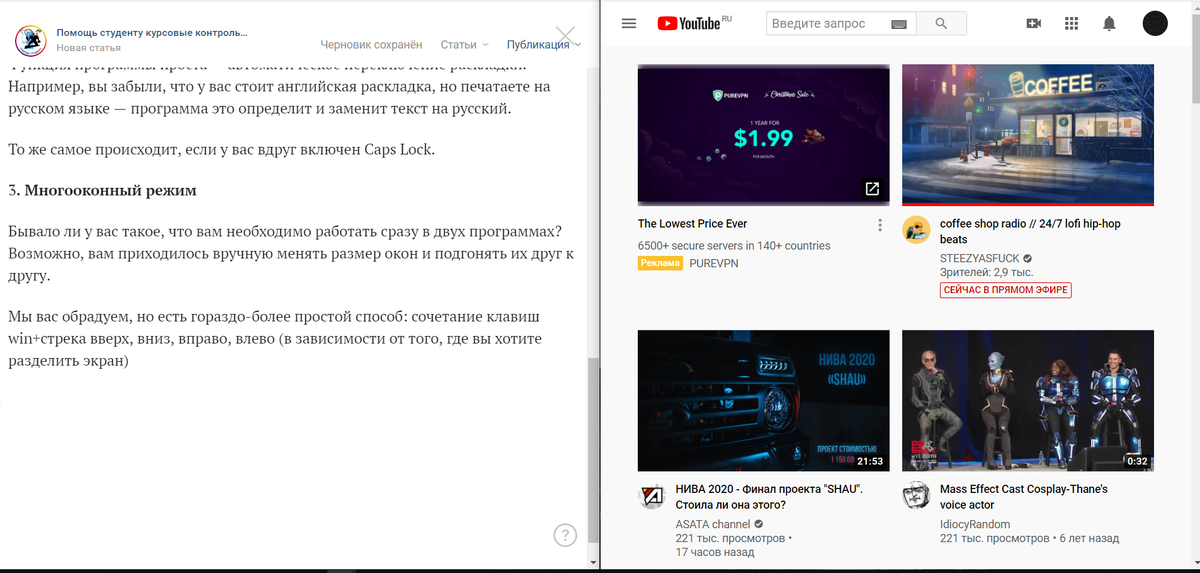Viewport: 1200px width, 573px height.
Task: Open the Помощь студенту group title link
Action: 152,33
